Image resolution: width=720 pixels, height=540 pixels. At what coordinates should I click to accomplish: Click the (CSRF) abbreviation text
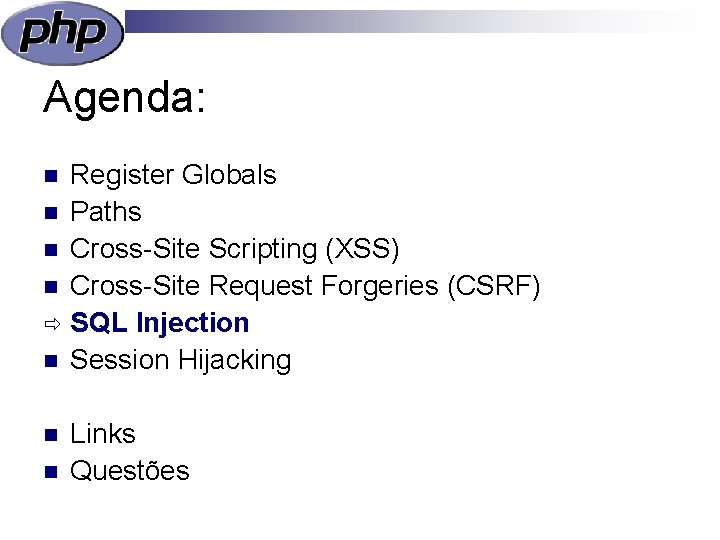494,287
